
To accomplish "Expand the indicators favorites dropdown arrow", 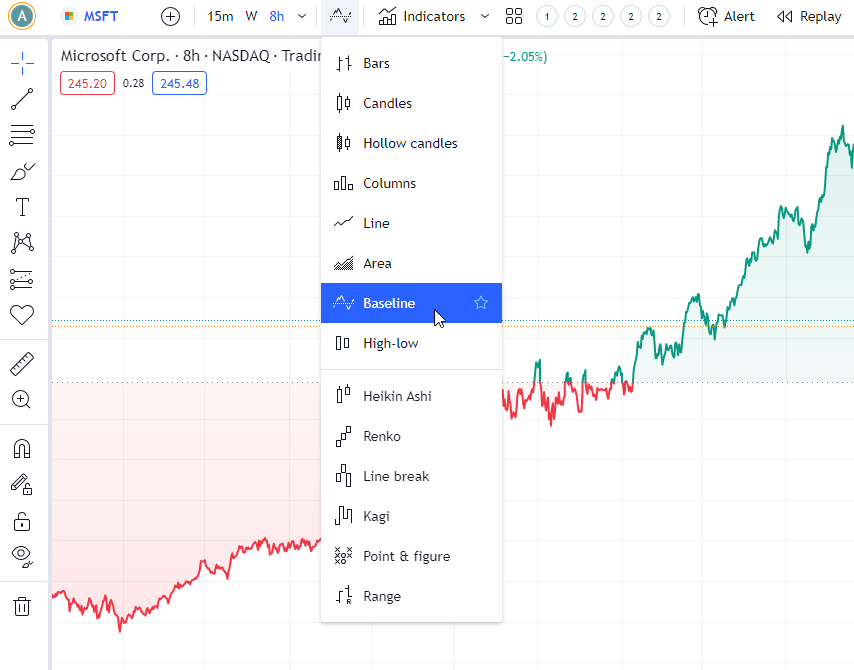I will 485,16.
